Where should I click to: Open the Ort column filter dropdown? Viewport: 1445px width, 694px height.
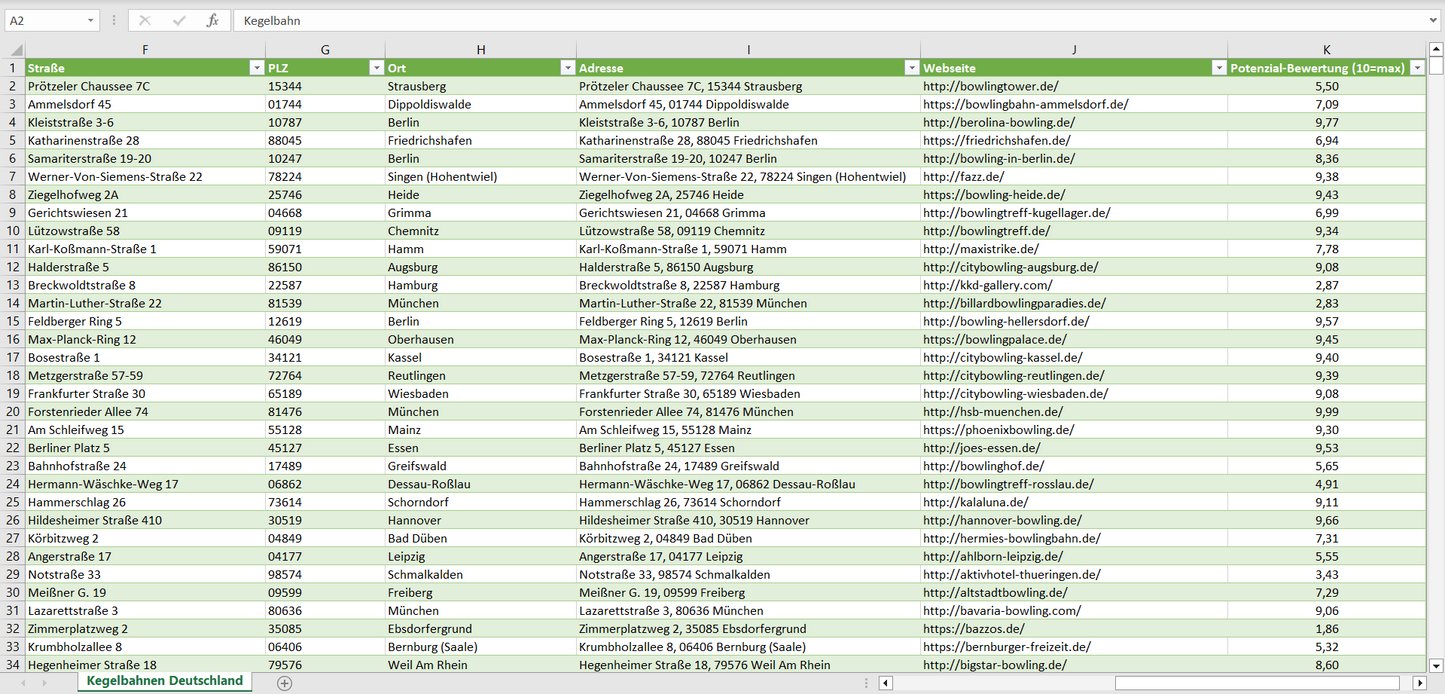pyautogui.click(x=568, y=68)
